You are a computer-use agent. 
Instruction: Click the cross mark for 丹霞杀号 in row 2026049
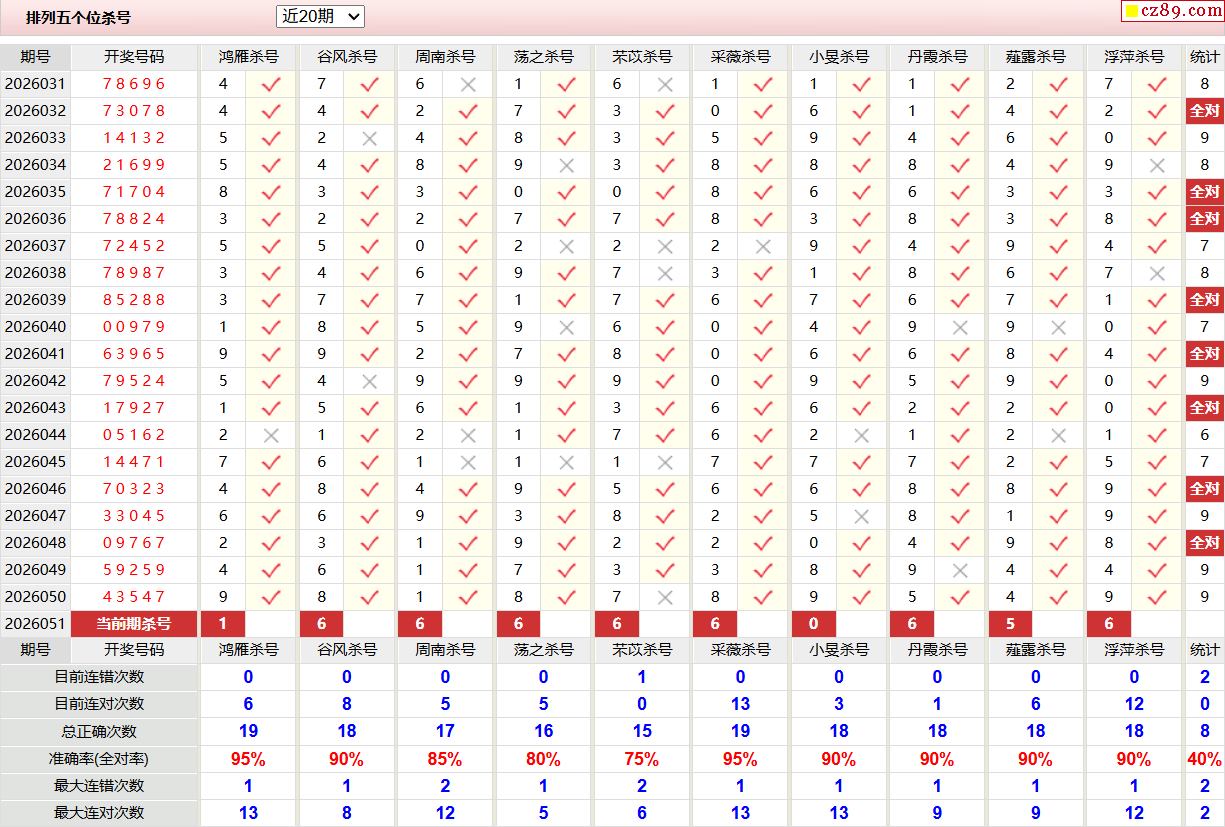[961, 571]
